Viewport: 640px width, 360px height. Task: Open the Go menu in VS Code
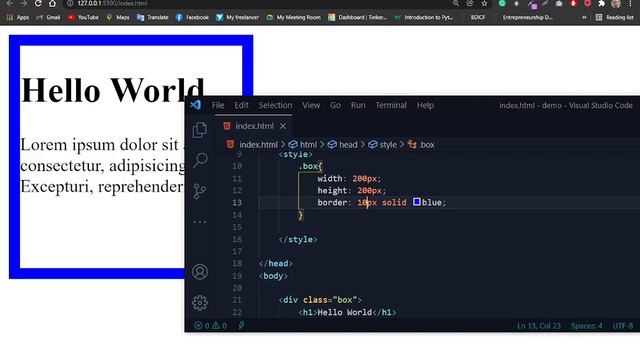click(x=335, y=105)
